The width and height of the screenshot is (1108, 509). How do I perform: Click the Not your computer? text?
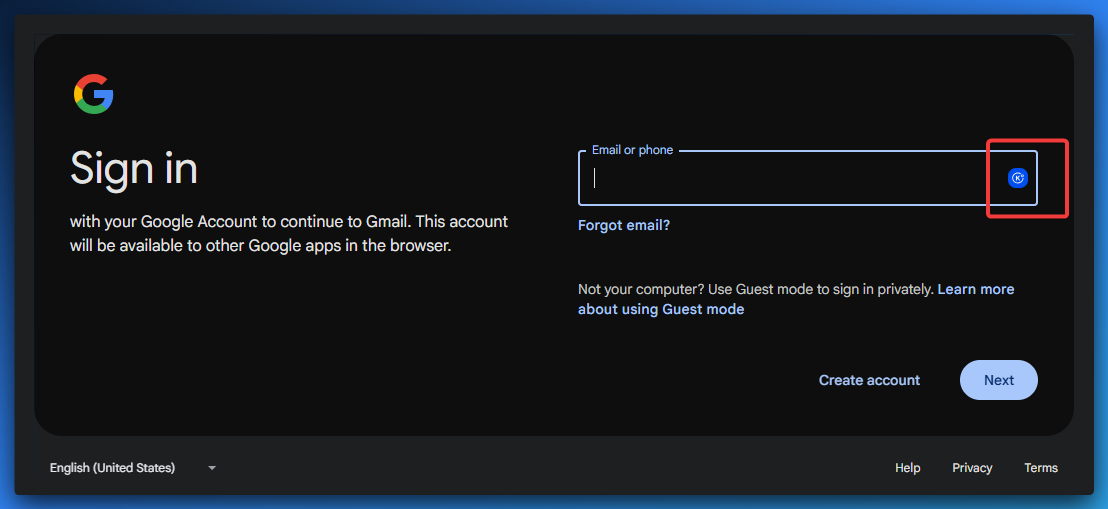point(640,289)
